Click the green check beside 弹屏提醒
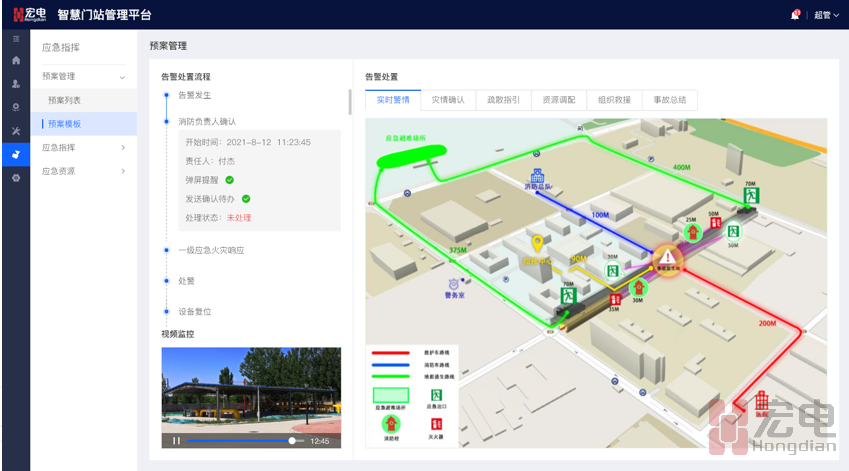Image resolution: width=849 pixels, height=471 pixels. [230, 180]
